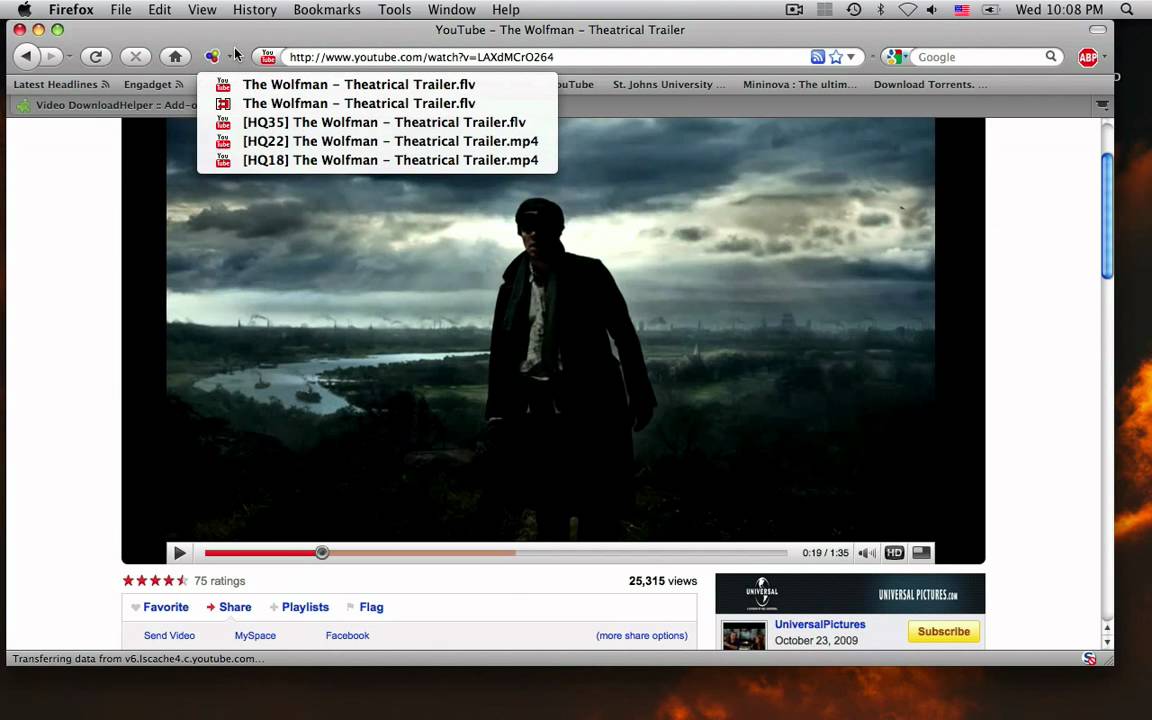Image resolution: width=1152 pixels, height=720 pixels.
Task: Click the YouTube favicon in address bar
Action: pyautogui.click(x=268, y=57)
